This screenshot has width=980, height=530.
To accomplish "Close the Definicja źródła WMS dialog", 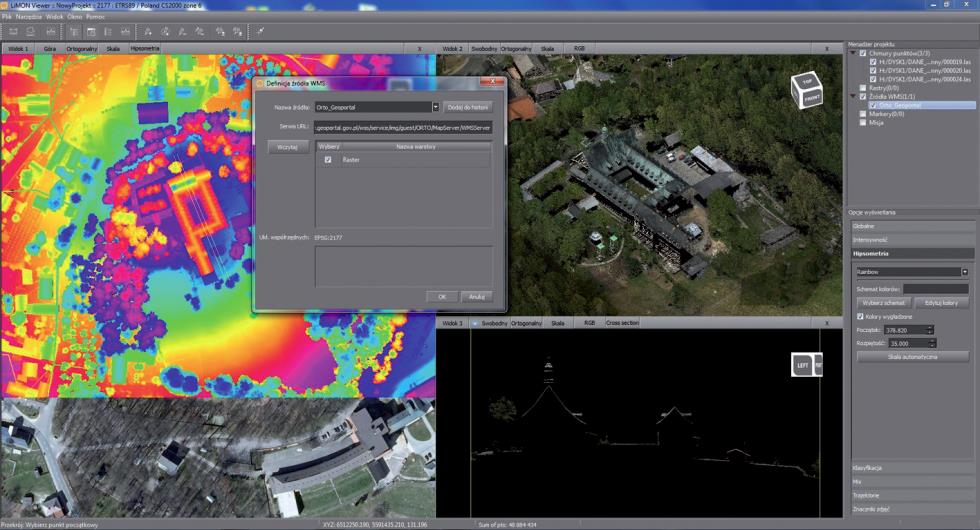I will (x=492, y=82).
